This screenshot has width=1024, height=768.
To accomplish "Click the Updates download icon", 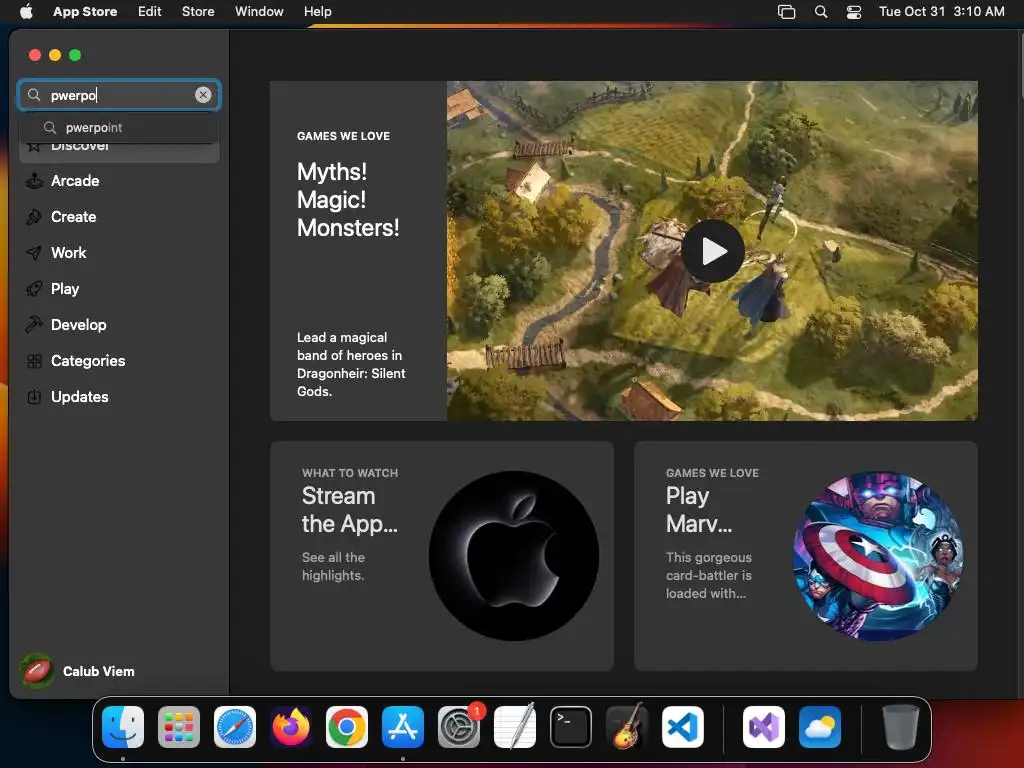I will pyautogui.click(x=34, y=396).
